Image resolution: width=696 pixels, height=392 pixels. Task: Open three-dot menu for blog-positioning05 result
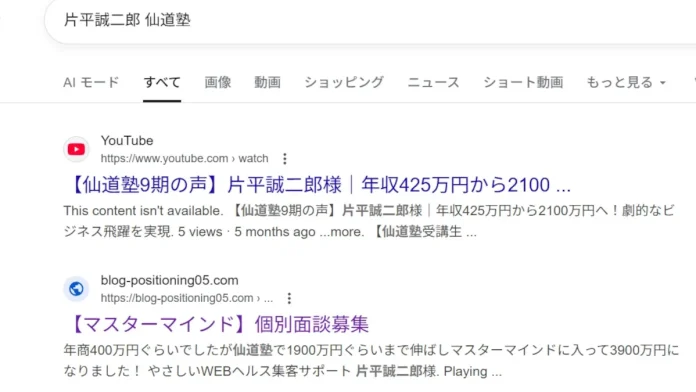[289, 298]
